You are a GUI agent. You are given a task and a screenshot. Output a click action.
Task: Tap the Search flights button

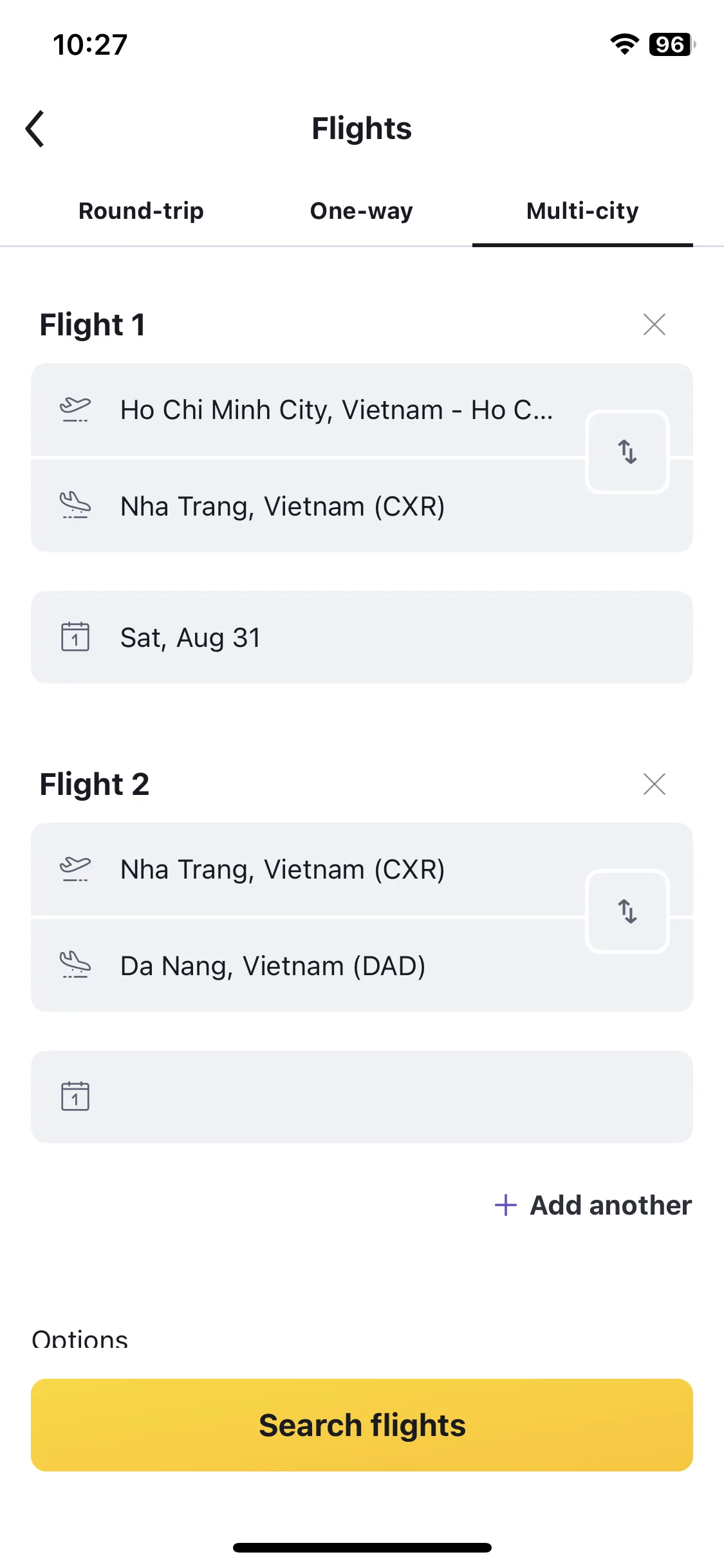tap(362, 1425)
